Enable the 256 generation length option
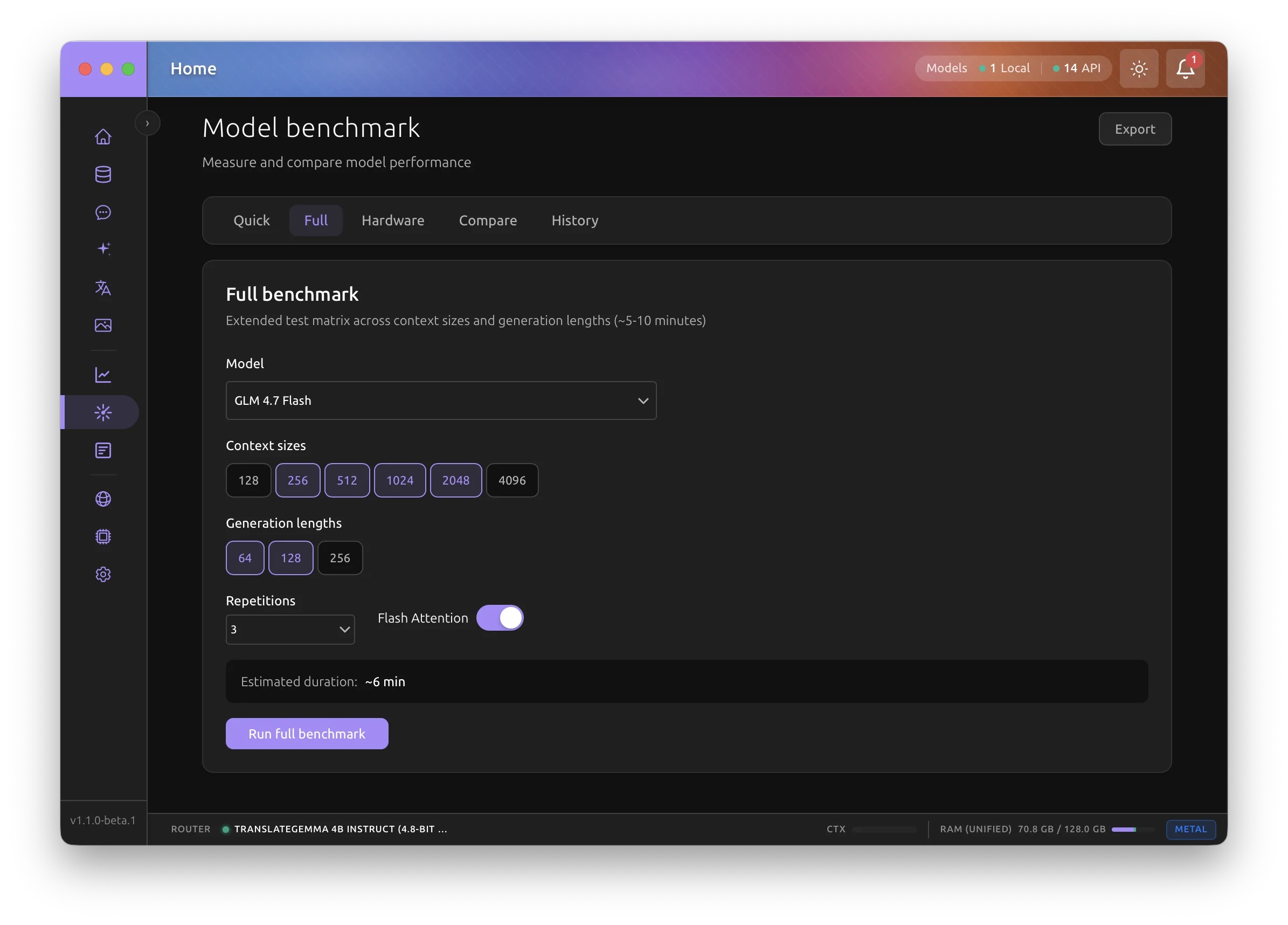The width and height of the screenshot is (1288, 925). click(x=340, y=558)
